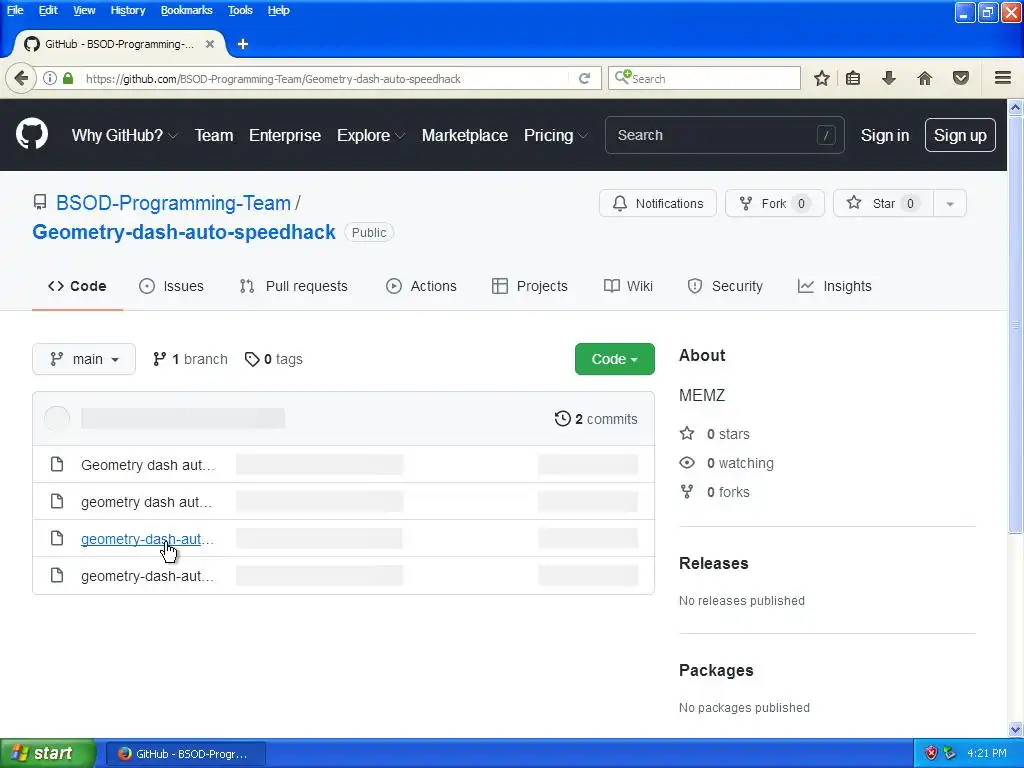This screenshot has height=768, width=1024.
Task: Click the security shield icon in system tray
Action: [x=931, y=753]
